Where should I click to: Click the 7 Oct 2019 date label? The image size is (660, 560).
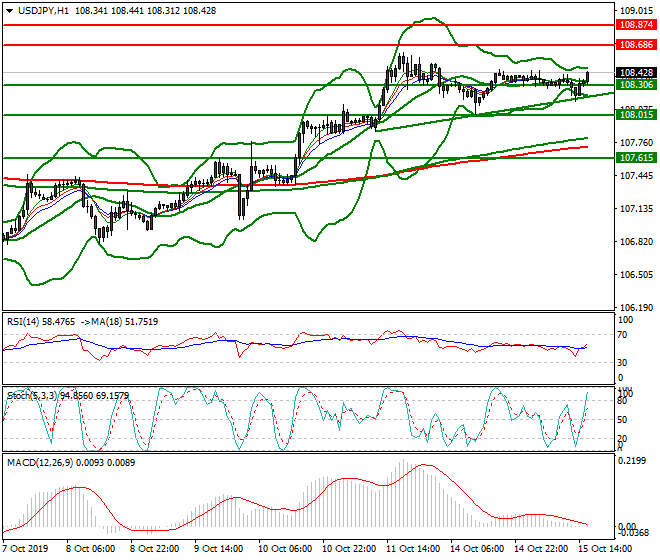point(25,549)
